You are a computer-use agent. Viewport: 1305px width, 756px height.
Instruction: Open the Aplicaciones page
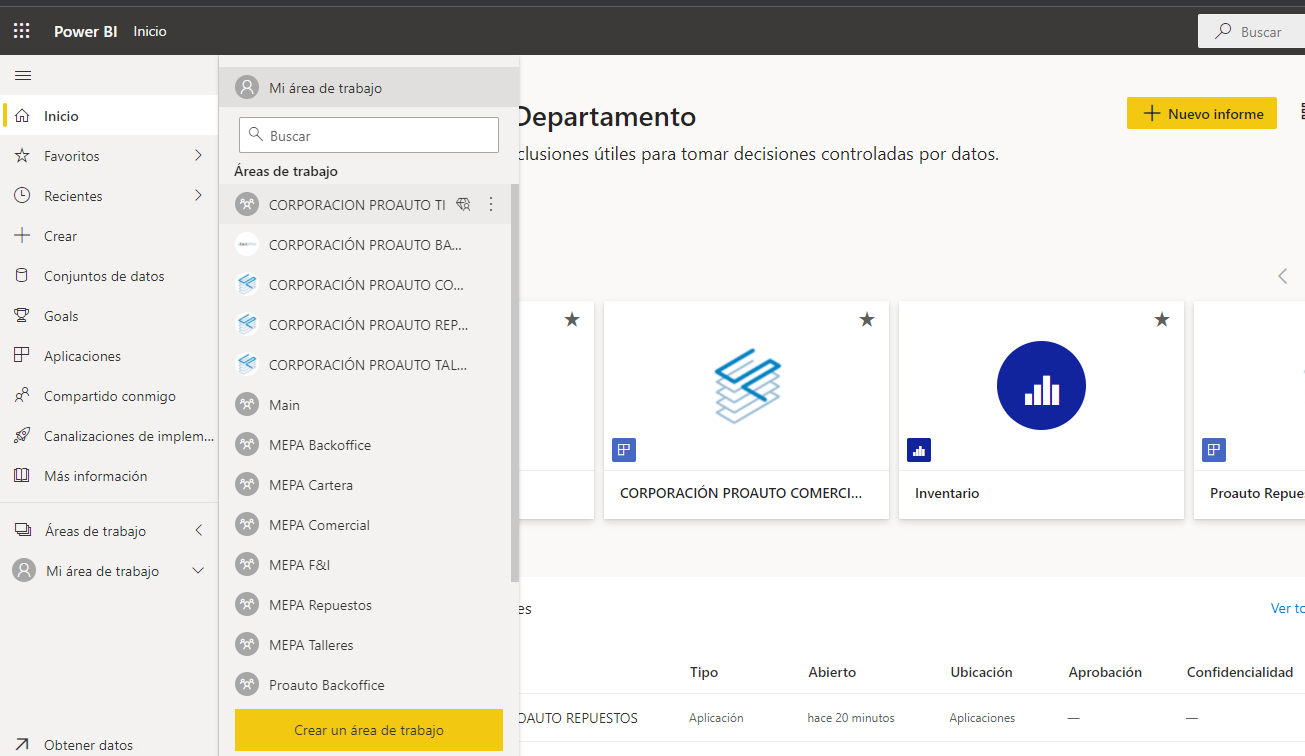click(109, 356)
